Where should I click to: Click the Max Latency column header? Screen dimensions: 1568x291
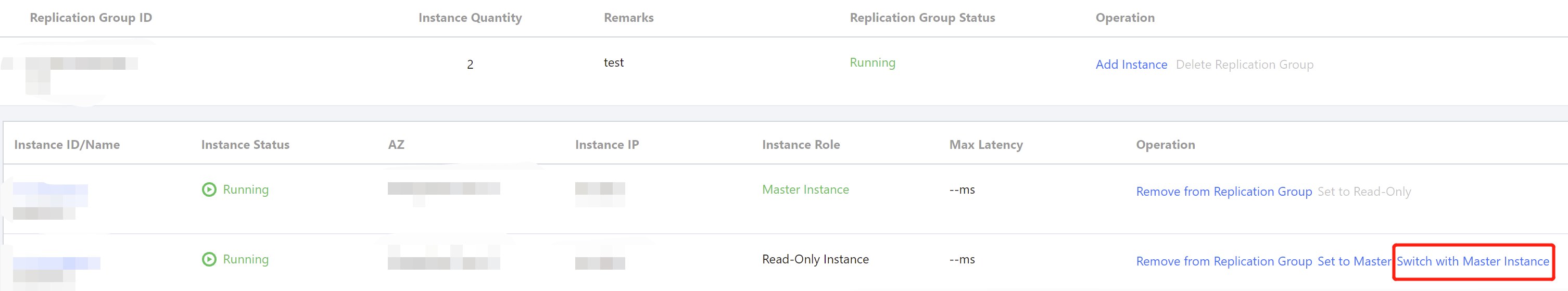pyautogui.click(x=985, y=145)
